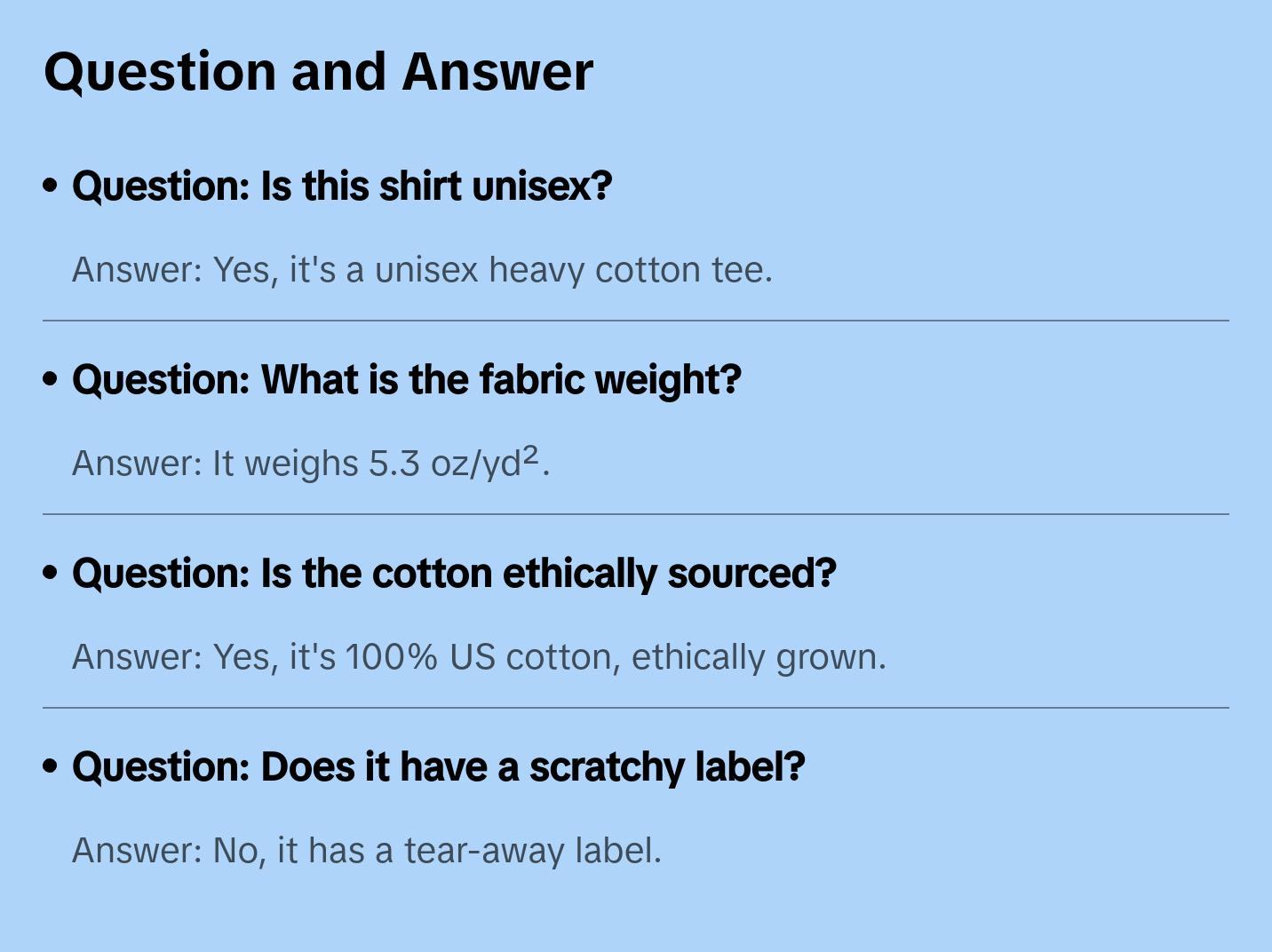The width and height of the screenshot is (1272, 952).
Task: Click the superscript 2 in oz/yd²
Action: tap(530, 455)
